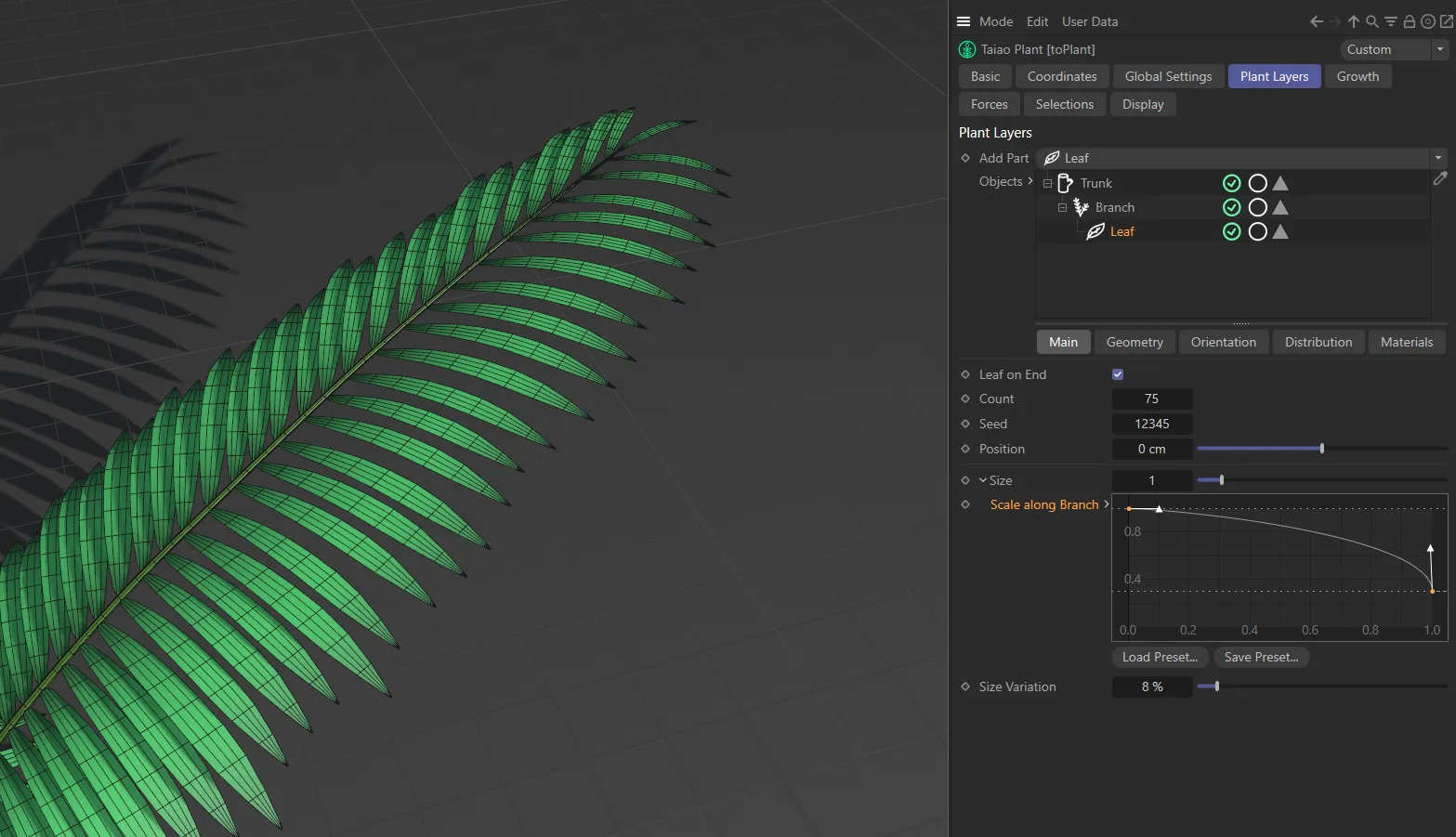Switch to the Growth tab
This screenshot has height=837, width=1456.
click(x=1358, y=76)
